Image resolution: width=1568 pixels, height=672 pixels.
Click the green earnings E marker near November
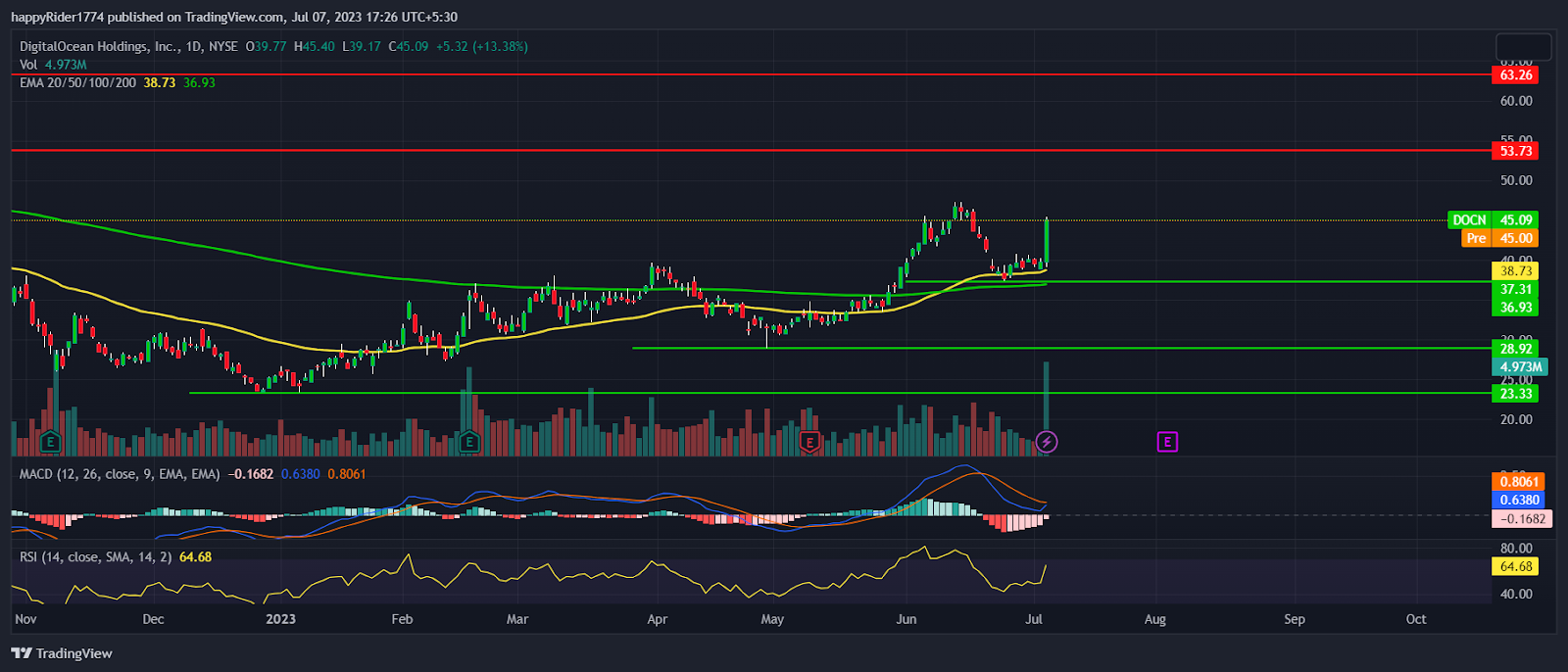point(50,442)
